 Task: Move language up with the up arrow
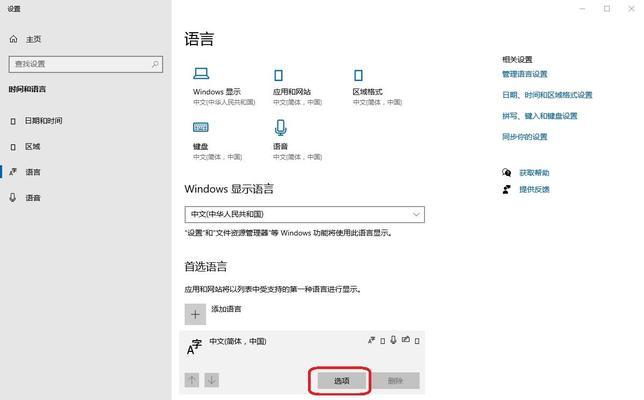[x=191, y=380]
